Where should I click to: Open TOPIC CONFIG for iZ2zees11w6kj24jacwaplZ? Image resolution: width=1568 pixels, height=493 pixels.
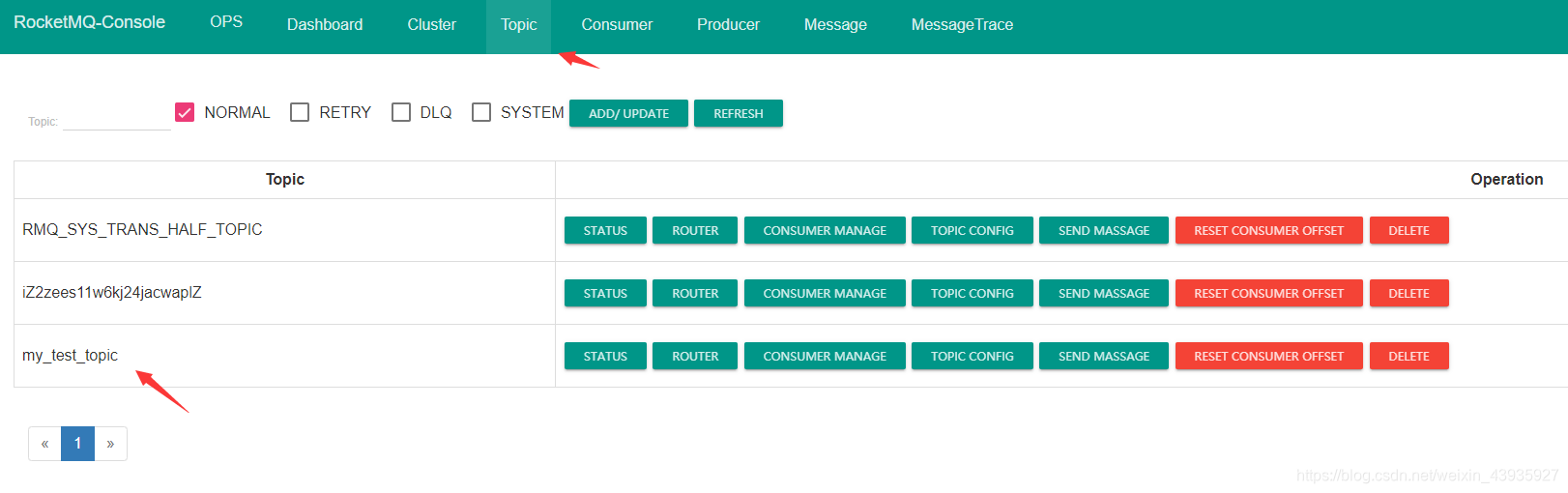973,293
